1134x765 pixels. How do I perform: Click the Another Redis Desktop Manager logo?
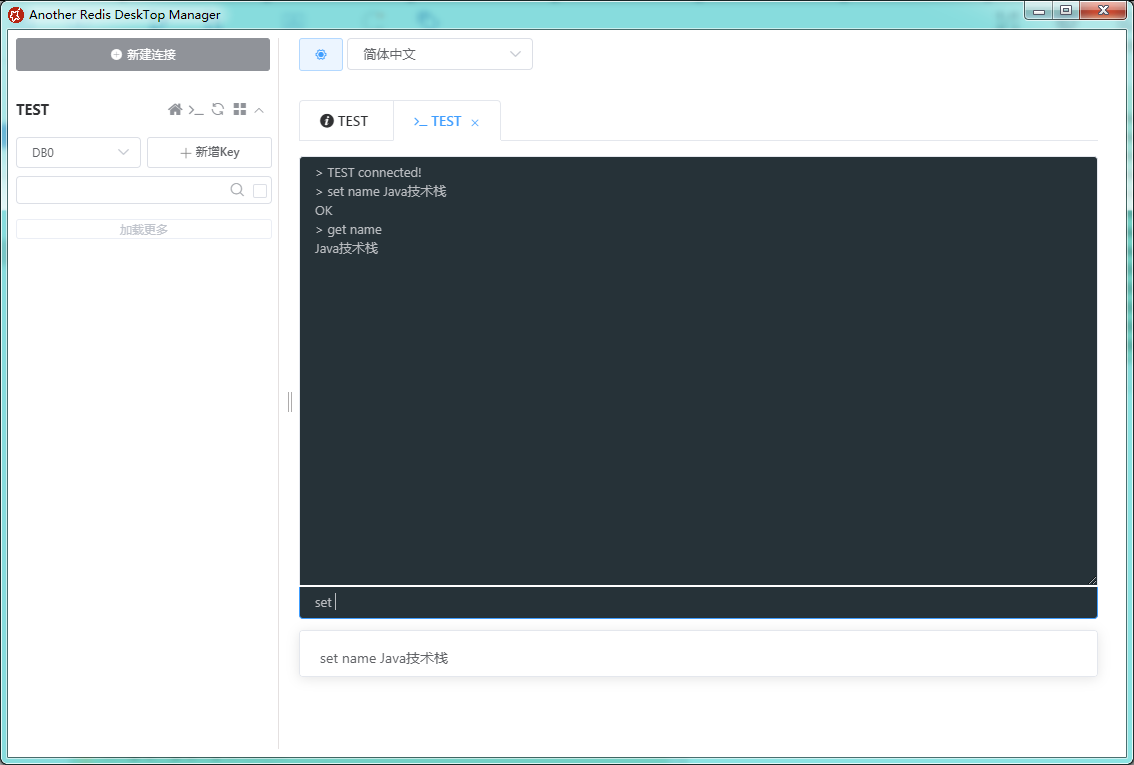tap(15, 15)
